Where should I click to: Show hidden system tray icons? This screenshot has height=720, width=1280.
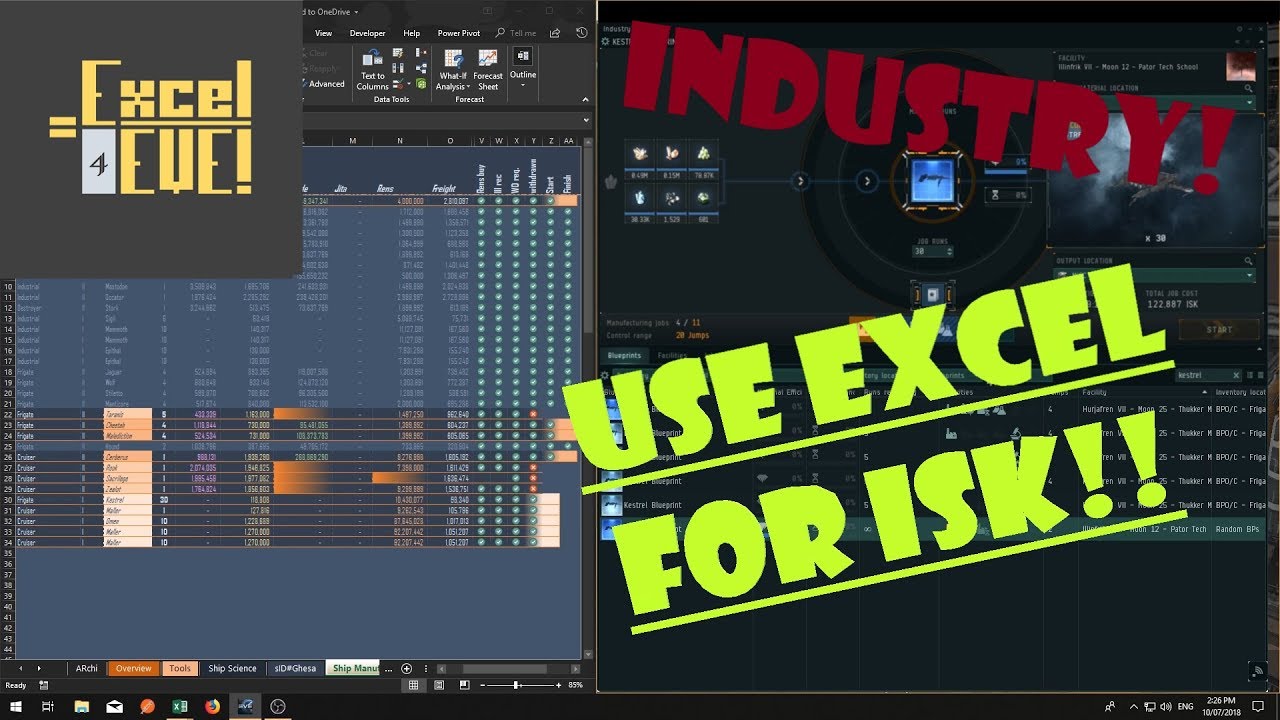point(1134,707)
